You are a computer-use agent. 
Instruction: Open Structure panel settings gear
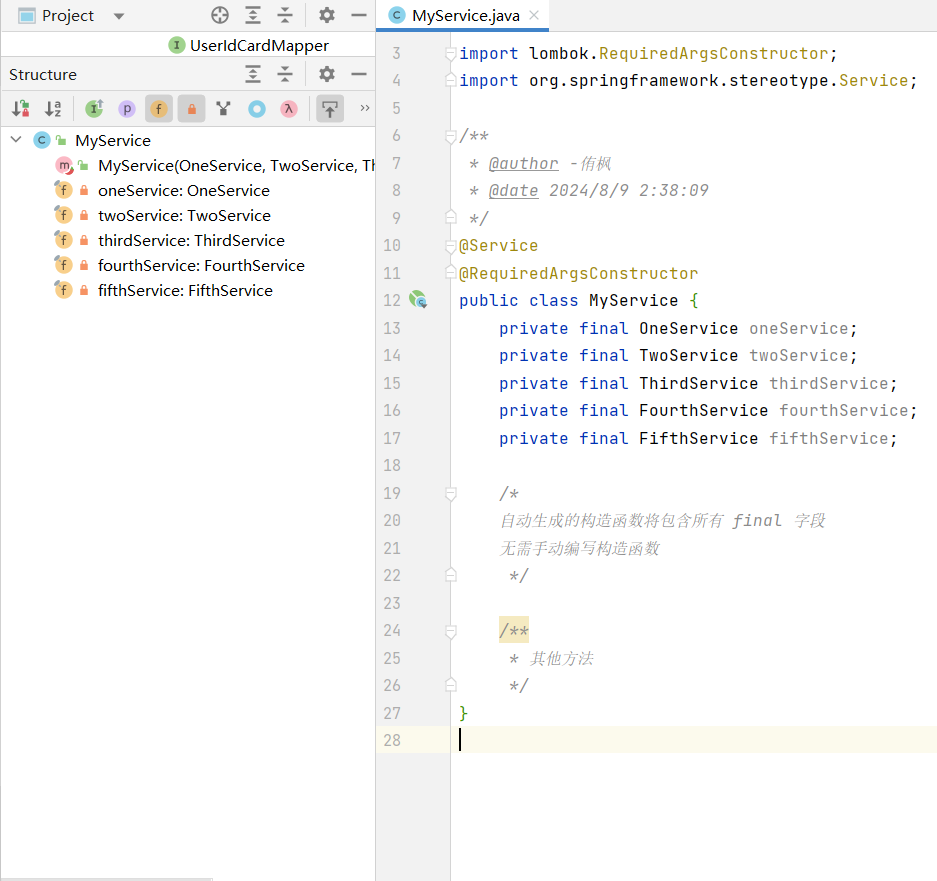(327, 74)
